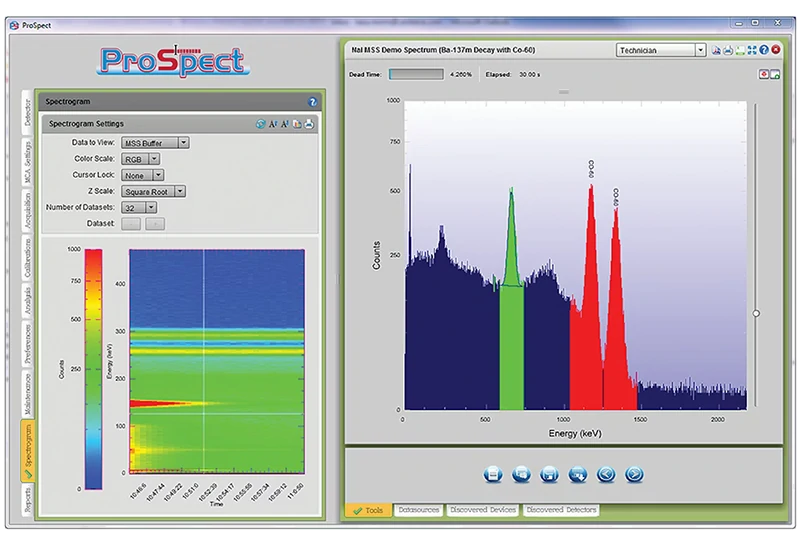Select the Tools bottom tab
Image resolution: width=800 pixels, height=545 pixels.
coord(368,510)
